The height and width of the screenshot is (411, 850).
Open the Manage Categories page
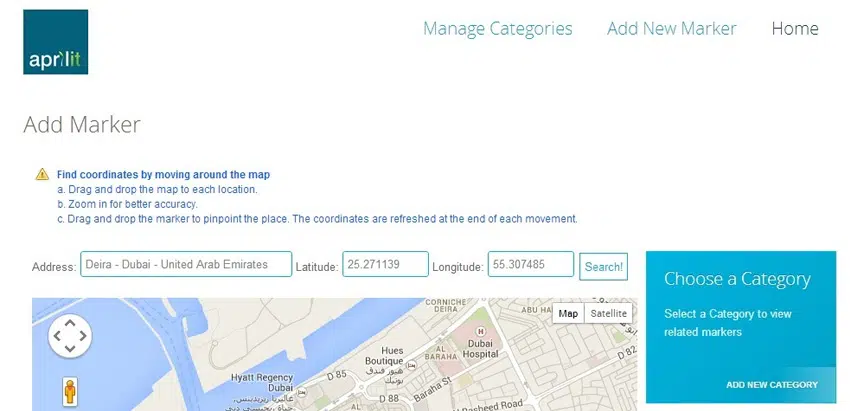[497, 29]
